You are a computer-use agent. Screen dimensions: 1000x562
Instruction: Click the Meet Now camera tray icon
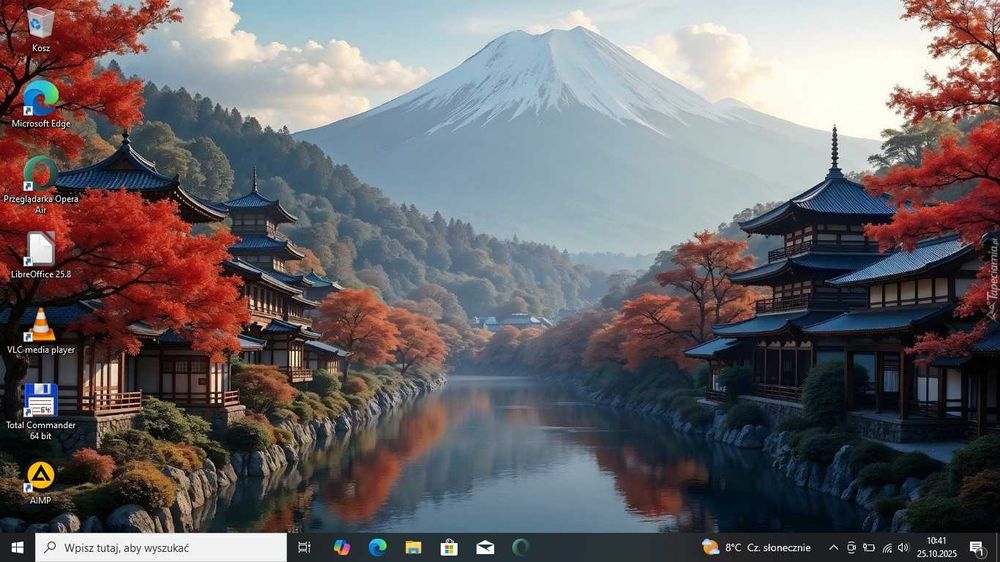(851, 547)
